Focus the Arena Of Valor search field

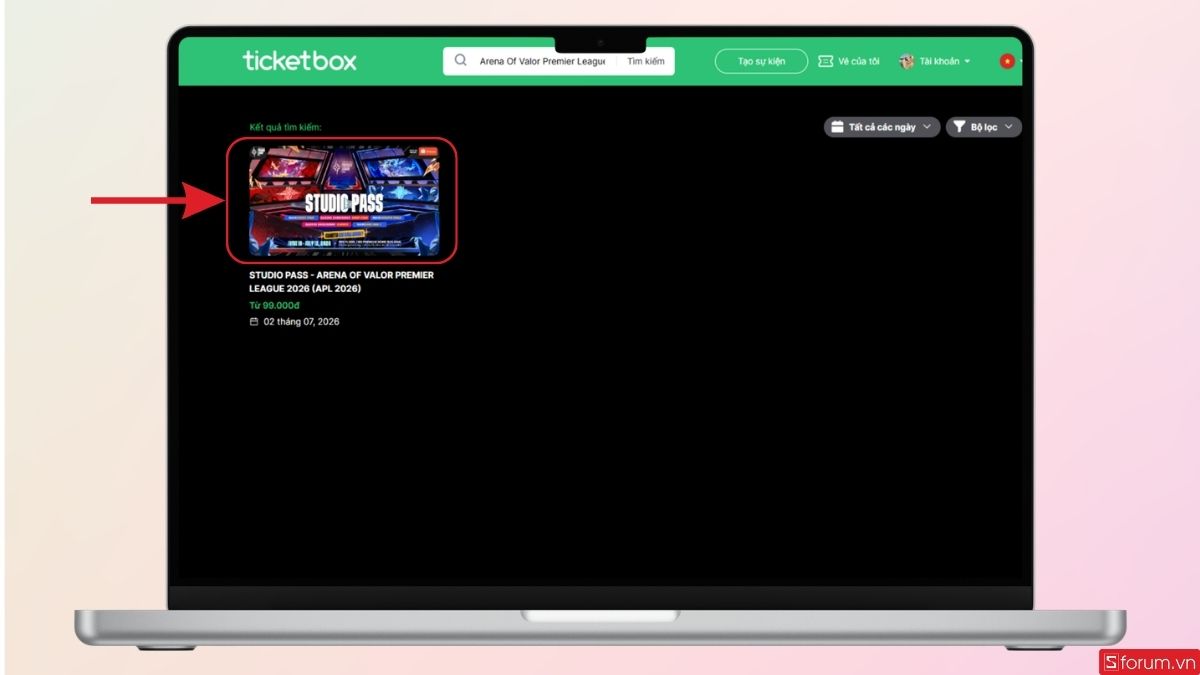(x=542, y=61)
